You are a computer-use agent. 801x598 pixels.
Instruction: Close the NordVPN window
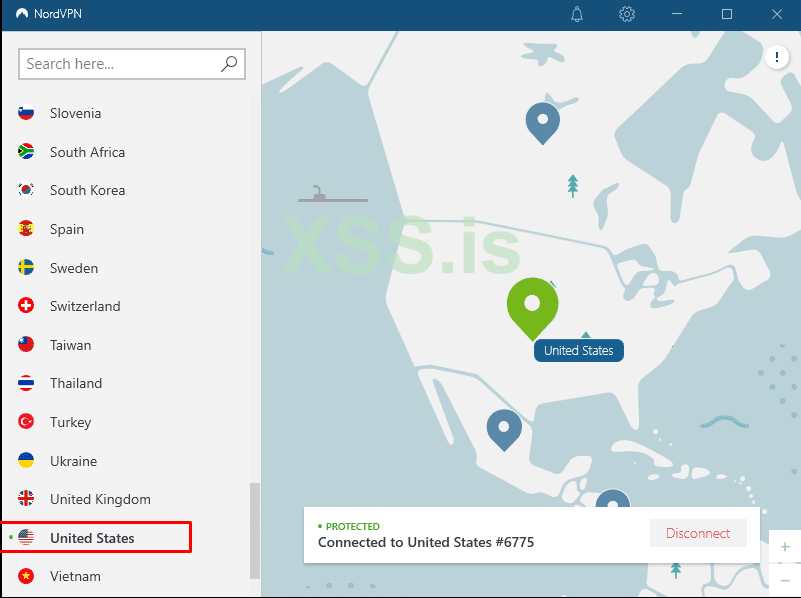pyautogui.click(x=776, y=14)
